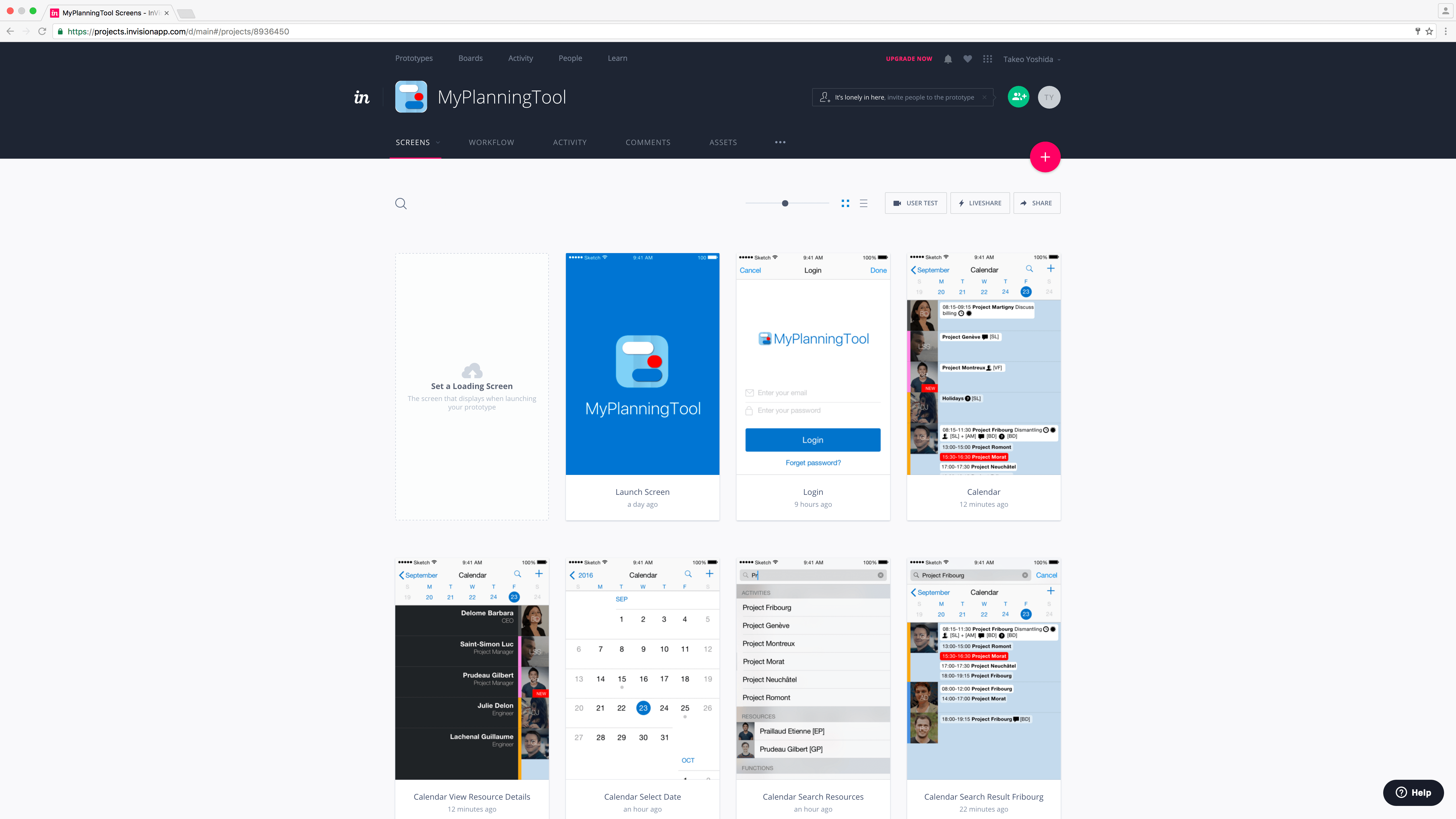1456x819 pixels.
Task: Expand the Screens tab dropdown arrow
Action: [437, 142]
